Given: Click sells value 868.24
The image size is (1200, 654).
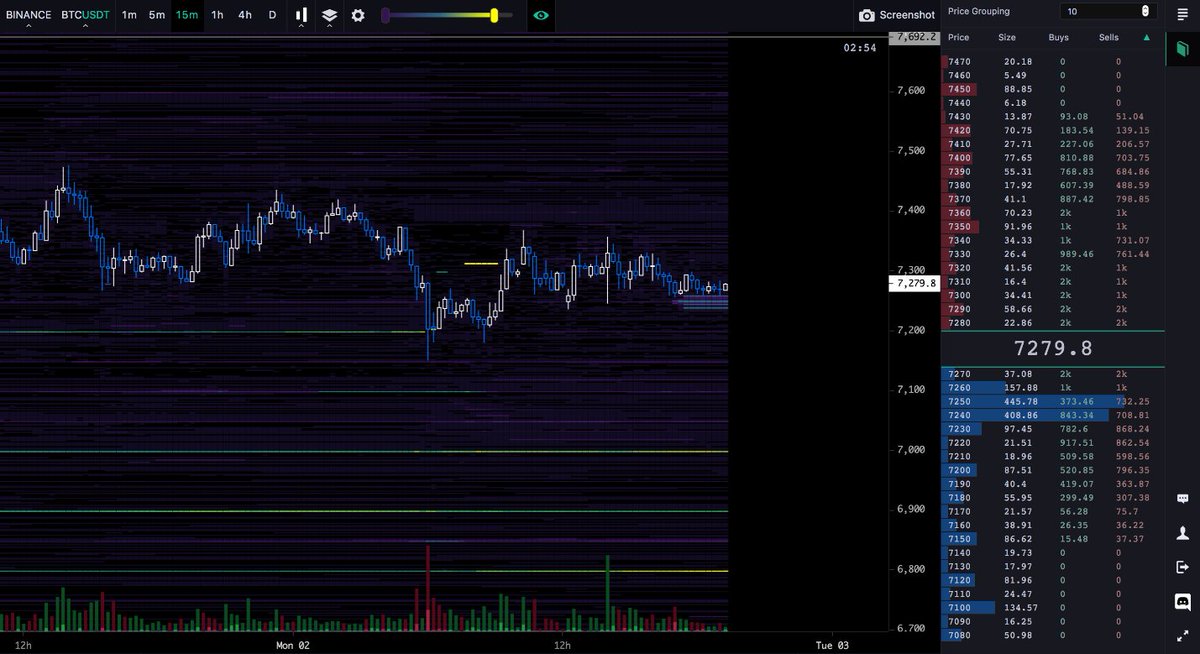Looking at the screenshot, I should pos(1133,429).
